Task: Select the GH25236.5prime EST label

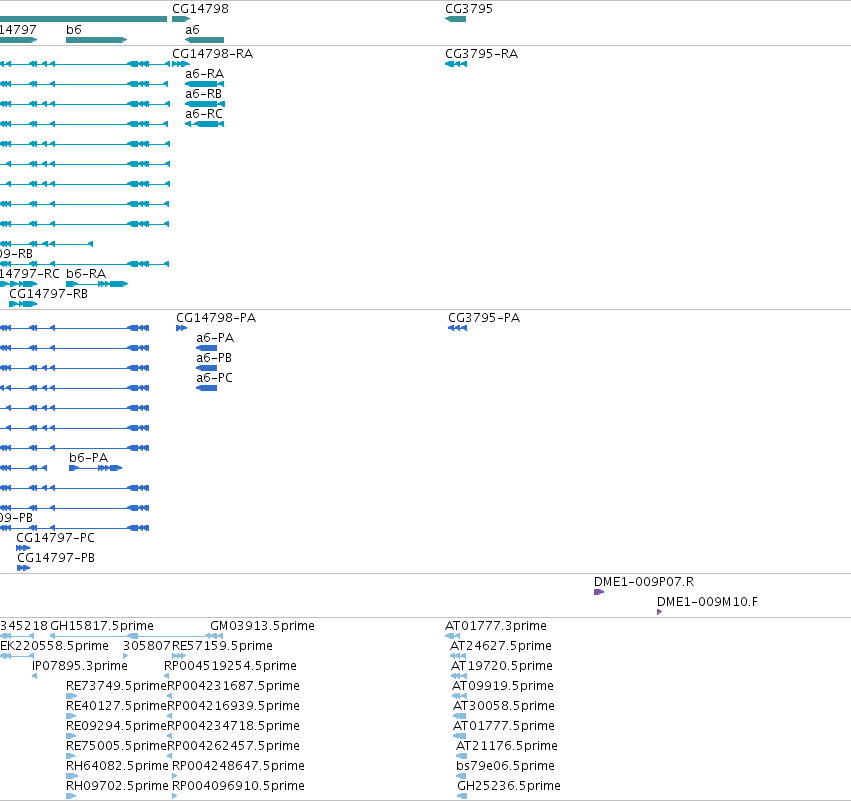Action: point(509,786)
